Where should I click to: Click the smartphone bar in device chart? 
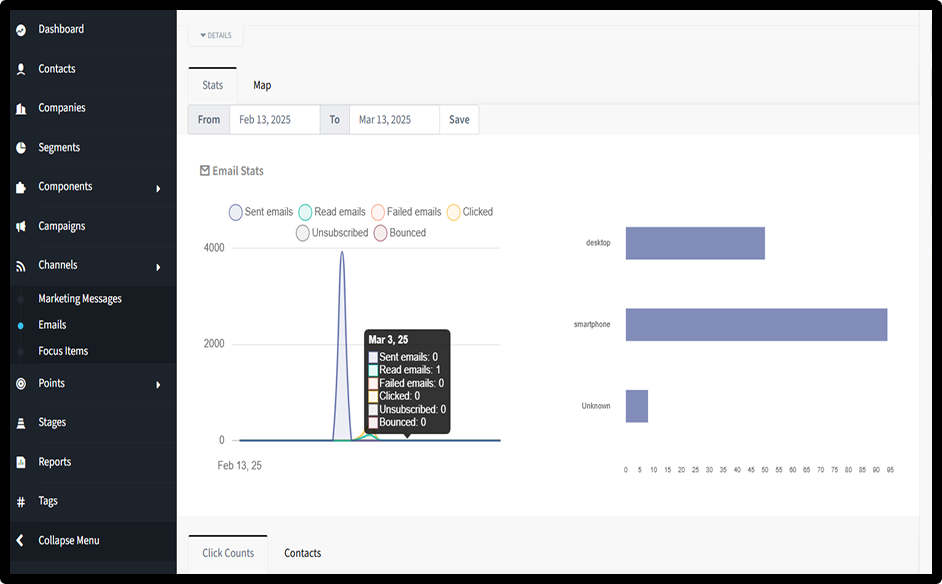[756, 324]
